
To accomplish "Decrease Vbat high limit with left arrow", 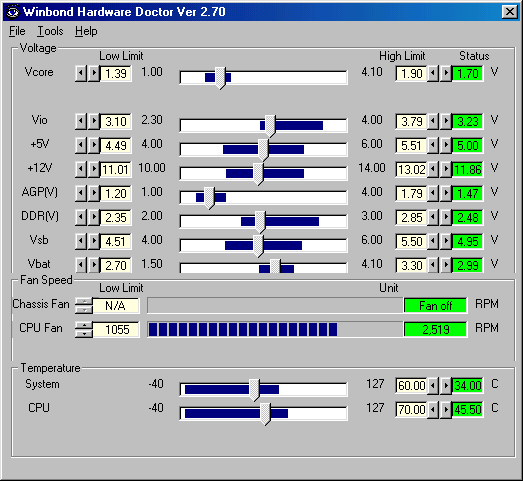I will tap(433, 266).
